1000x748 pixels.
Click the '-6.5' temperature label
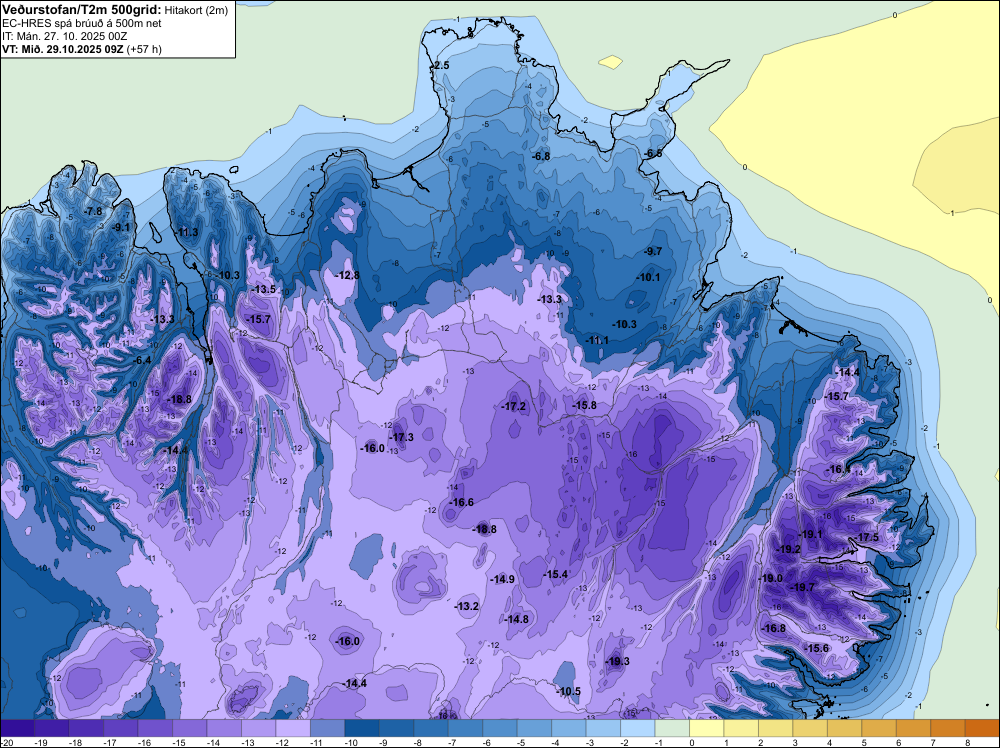652,154
